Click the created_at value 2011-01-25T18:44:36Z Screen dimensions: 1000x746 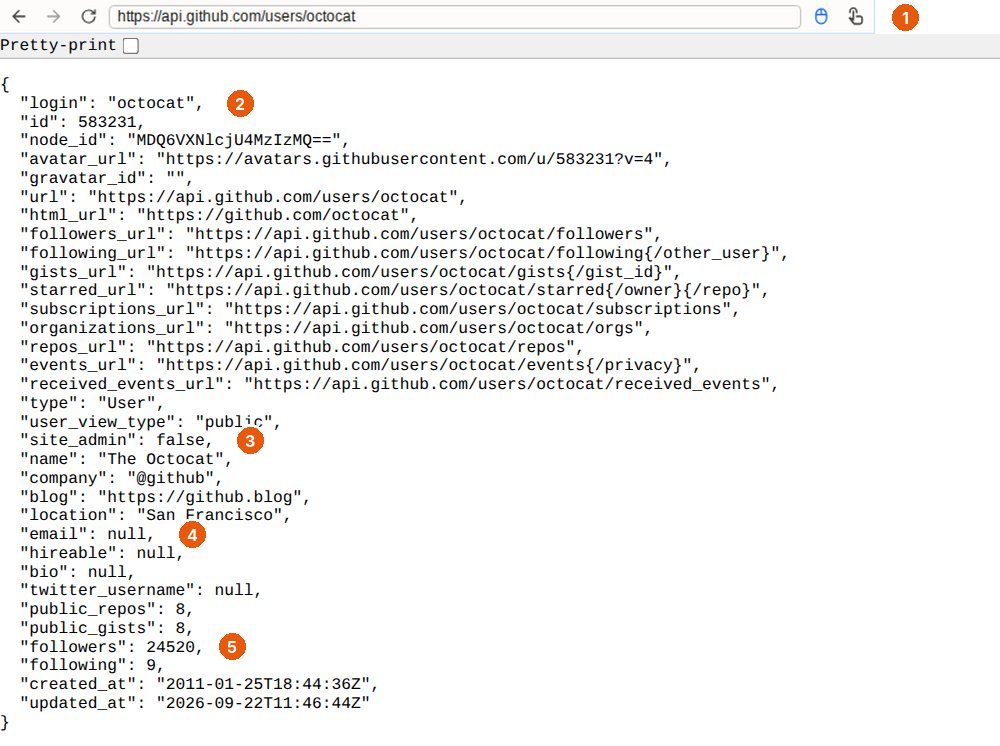pos(263,684)
